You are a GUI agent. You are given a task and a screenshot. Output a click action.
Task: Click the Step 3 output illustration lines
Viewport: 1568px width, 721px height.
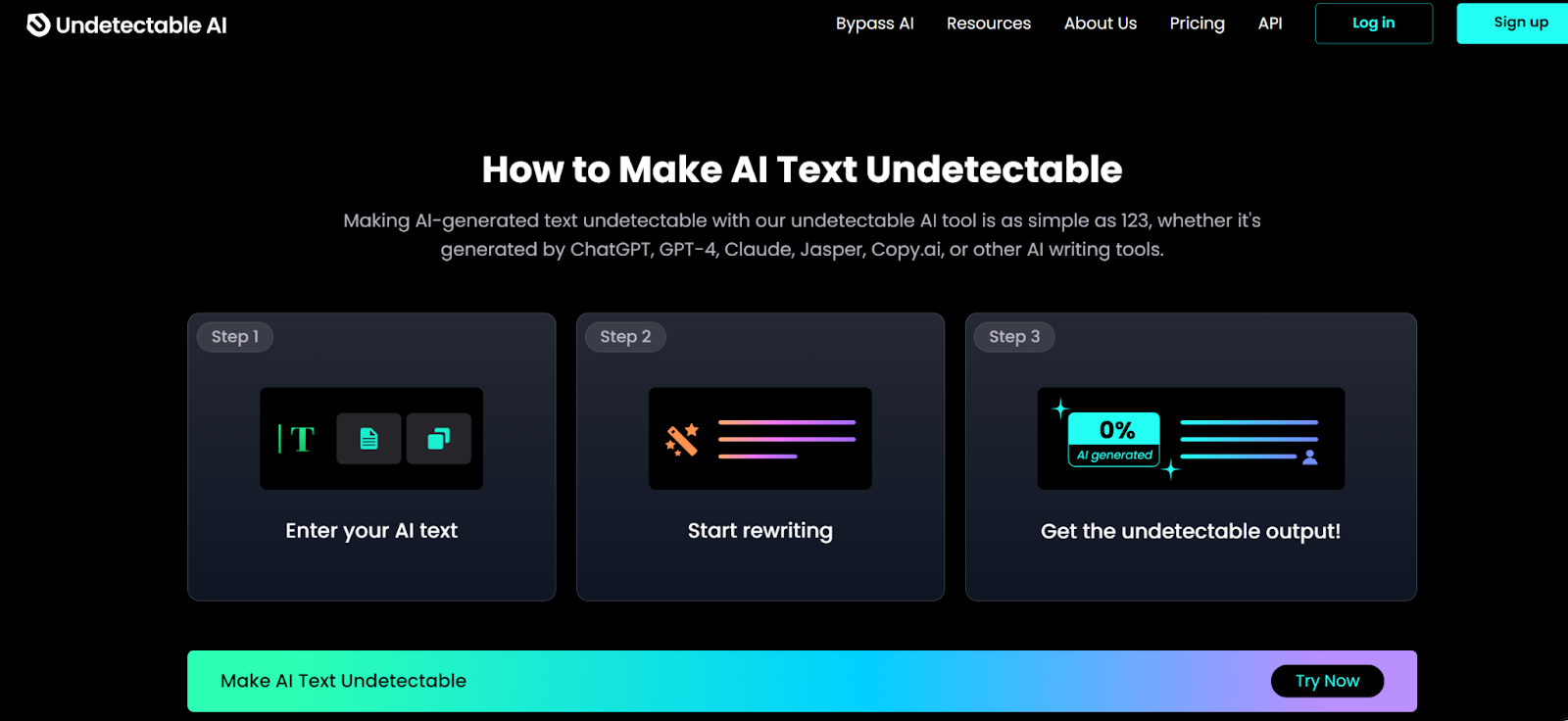pyautogui.click(x=1249, y=439)
